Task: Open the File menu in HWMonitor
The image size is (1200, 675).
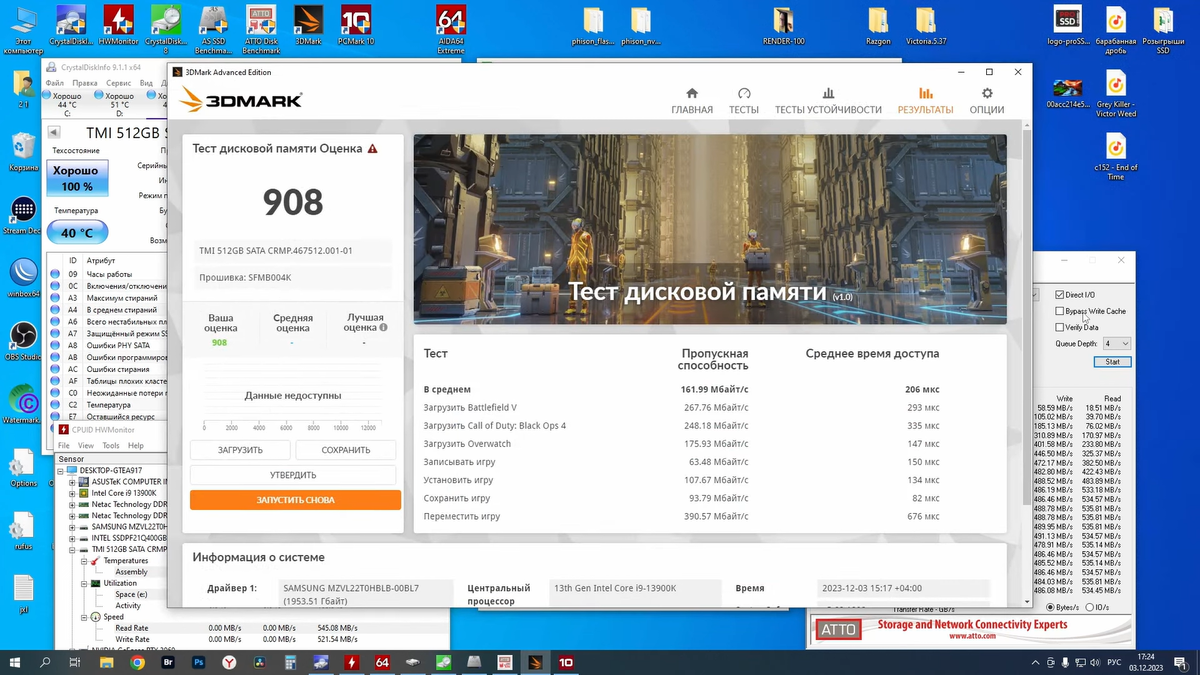Action: (x=64, y=445)
